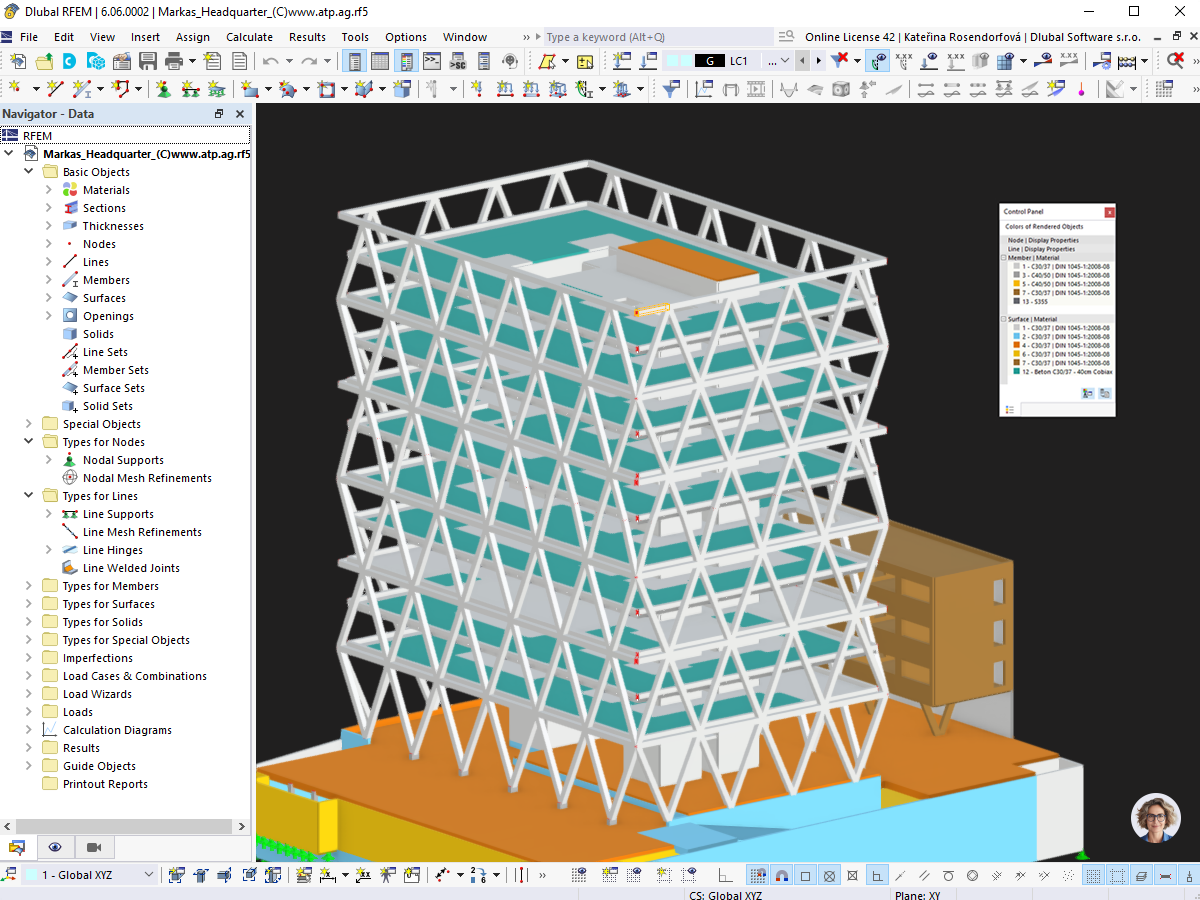1200x900 pixels.
Task: Click the filter funnel with red X icon
Action: [x=840, y=61]
